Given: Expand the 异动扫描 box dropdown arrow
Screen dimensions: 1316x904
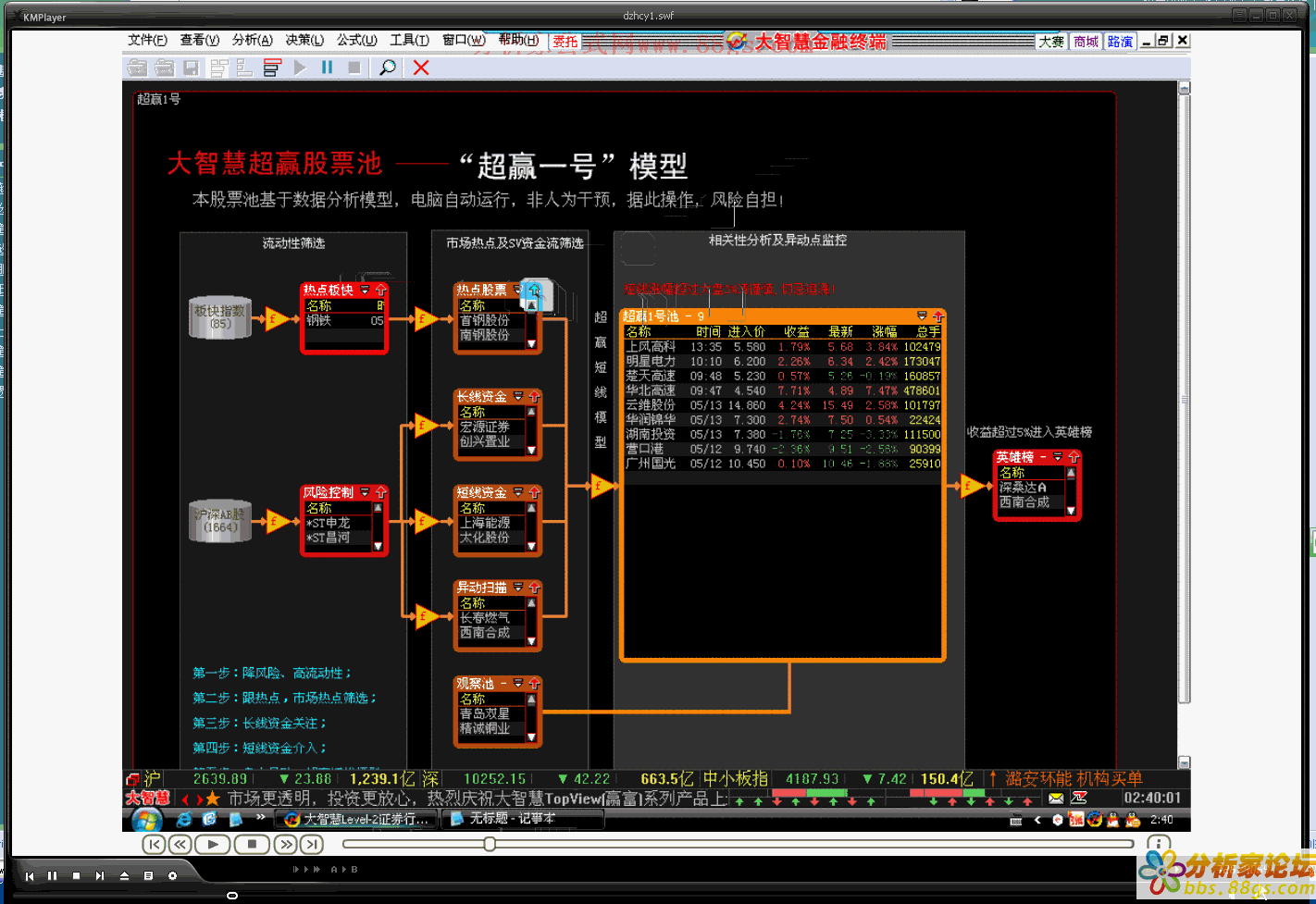Looking at the screenshot, I should tap(518, 588).
